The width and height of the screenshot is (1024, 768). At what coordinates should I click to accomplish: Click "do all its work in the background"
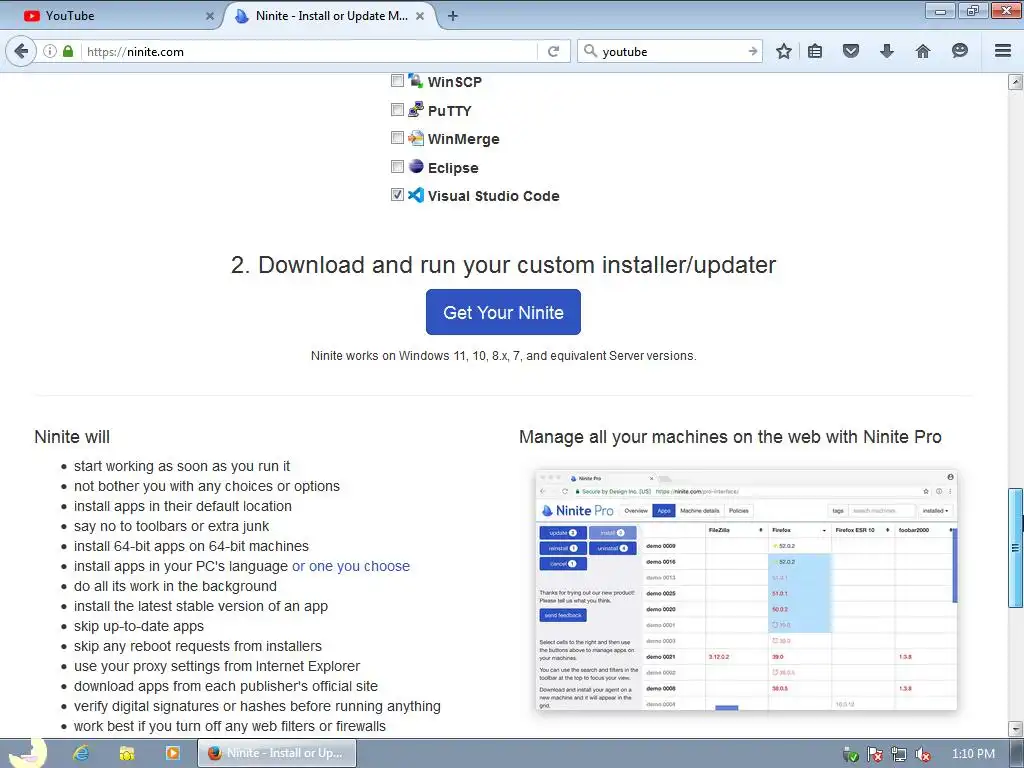pos(175,586)
